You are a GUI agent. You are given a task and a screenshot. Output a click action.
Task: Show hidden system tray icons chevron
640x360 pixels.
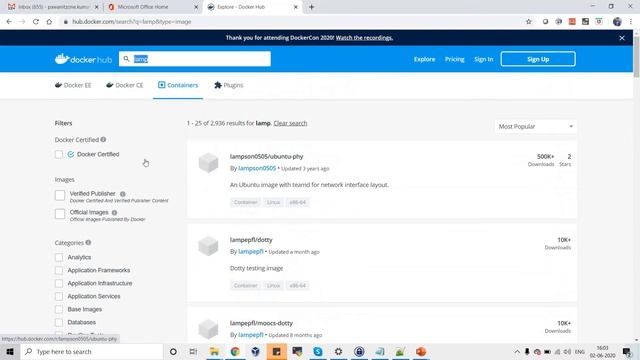pos(517,351)
